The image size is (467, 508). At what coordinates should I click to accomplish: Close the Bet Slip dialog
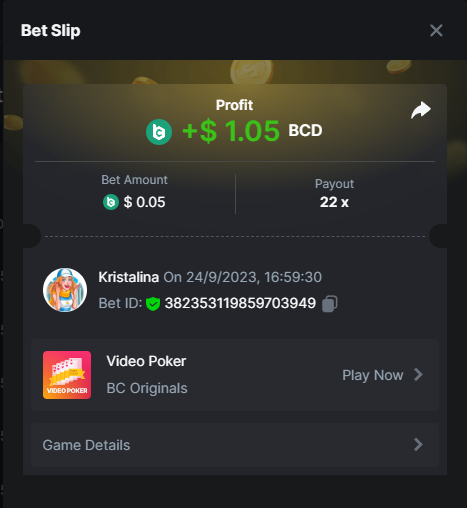point(436,31)
